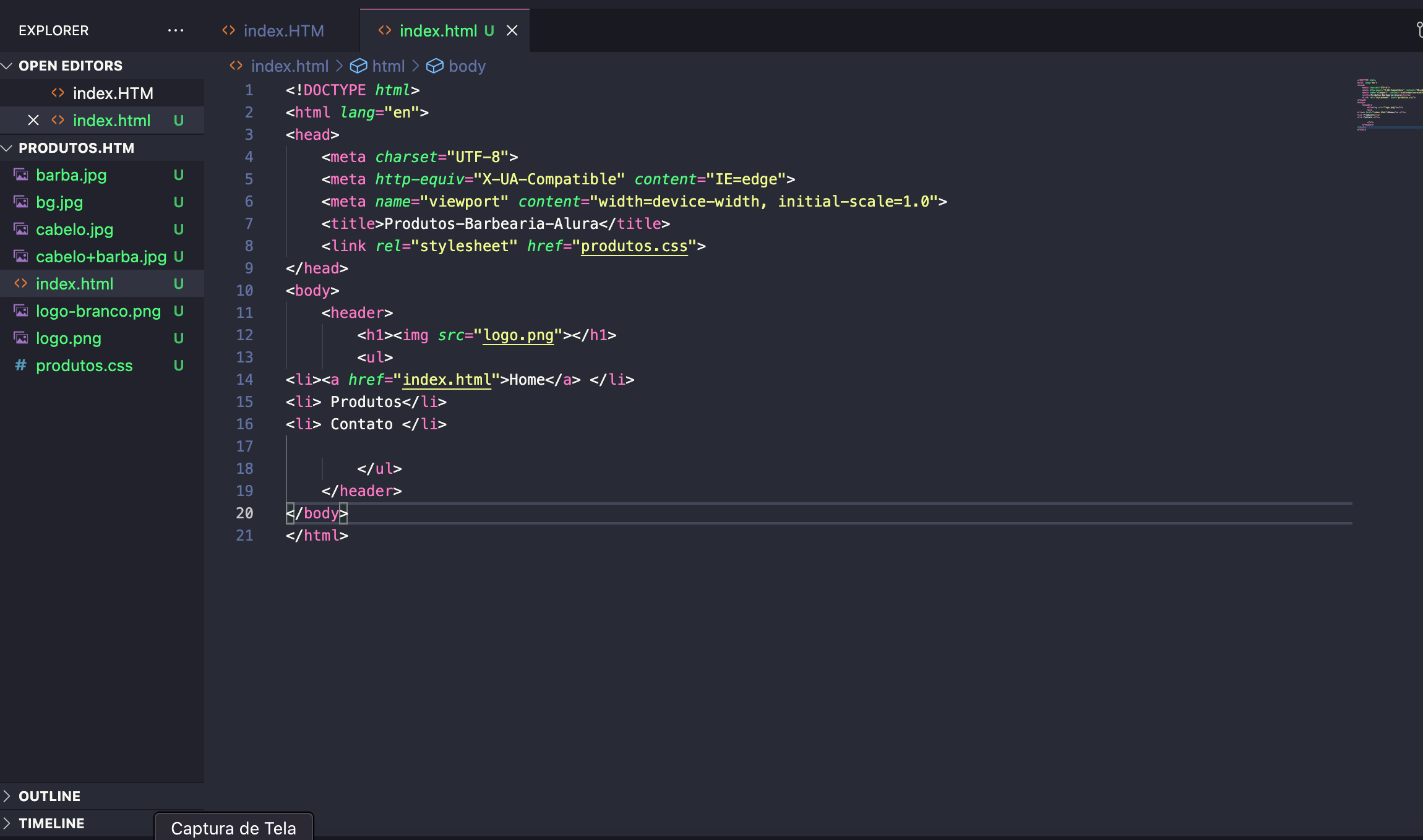Click html element breadcrumb segment

pos(388,66)
